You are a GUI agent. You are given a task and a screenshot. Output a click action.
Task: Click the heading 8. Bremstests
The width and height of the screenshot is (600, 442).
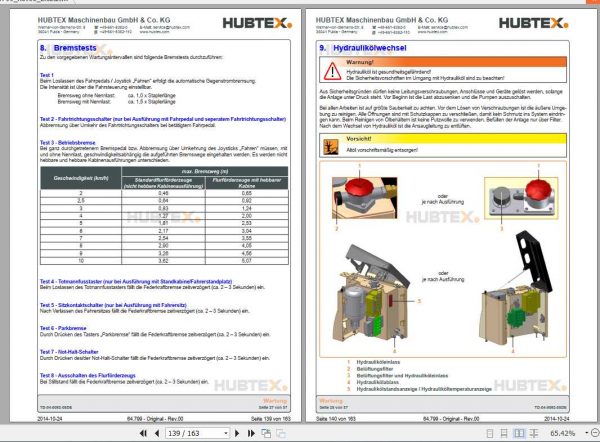pos(68,48)
